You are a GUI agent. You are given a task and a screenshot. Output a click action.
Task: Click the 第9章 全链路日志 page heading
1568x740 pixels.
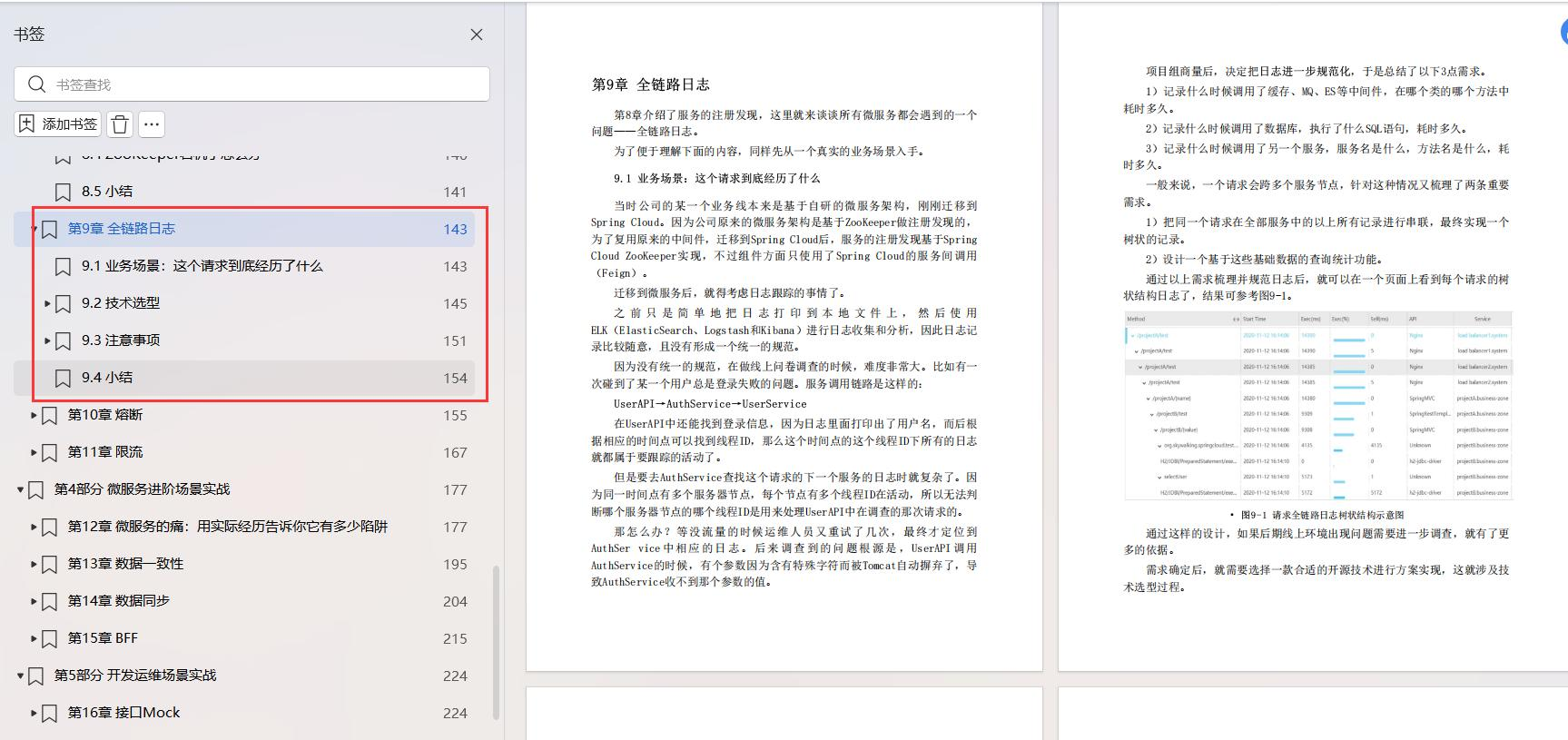click(650, 84)
